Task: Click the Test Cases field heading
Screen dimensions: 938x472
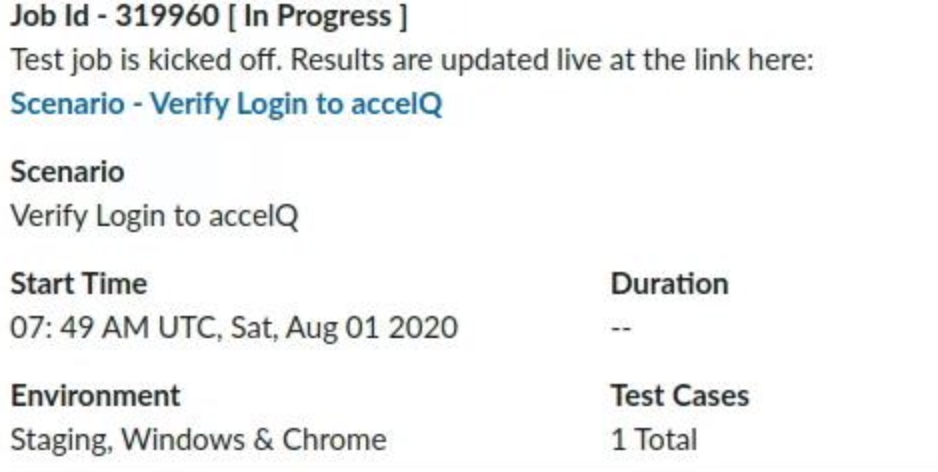Action: tap(680, 395)
